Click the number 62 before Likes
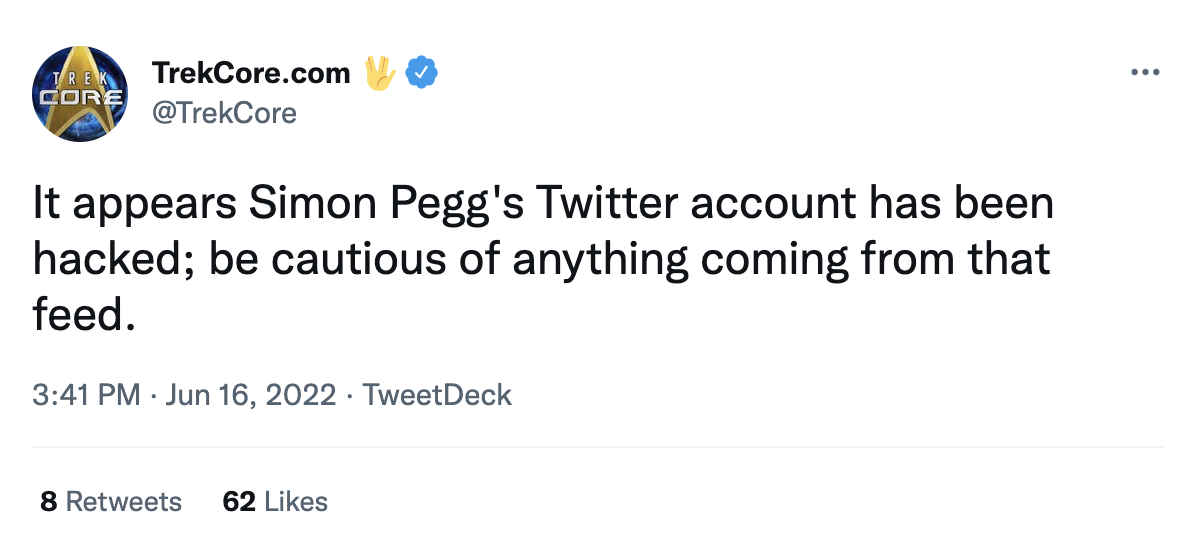Image resolution: width=1194 pixels, height=550 pixels. coord(239,501)
